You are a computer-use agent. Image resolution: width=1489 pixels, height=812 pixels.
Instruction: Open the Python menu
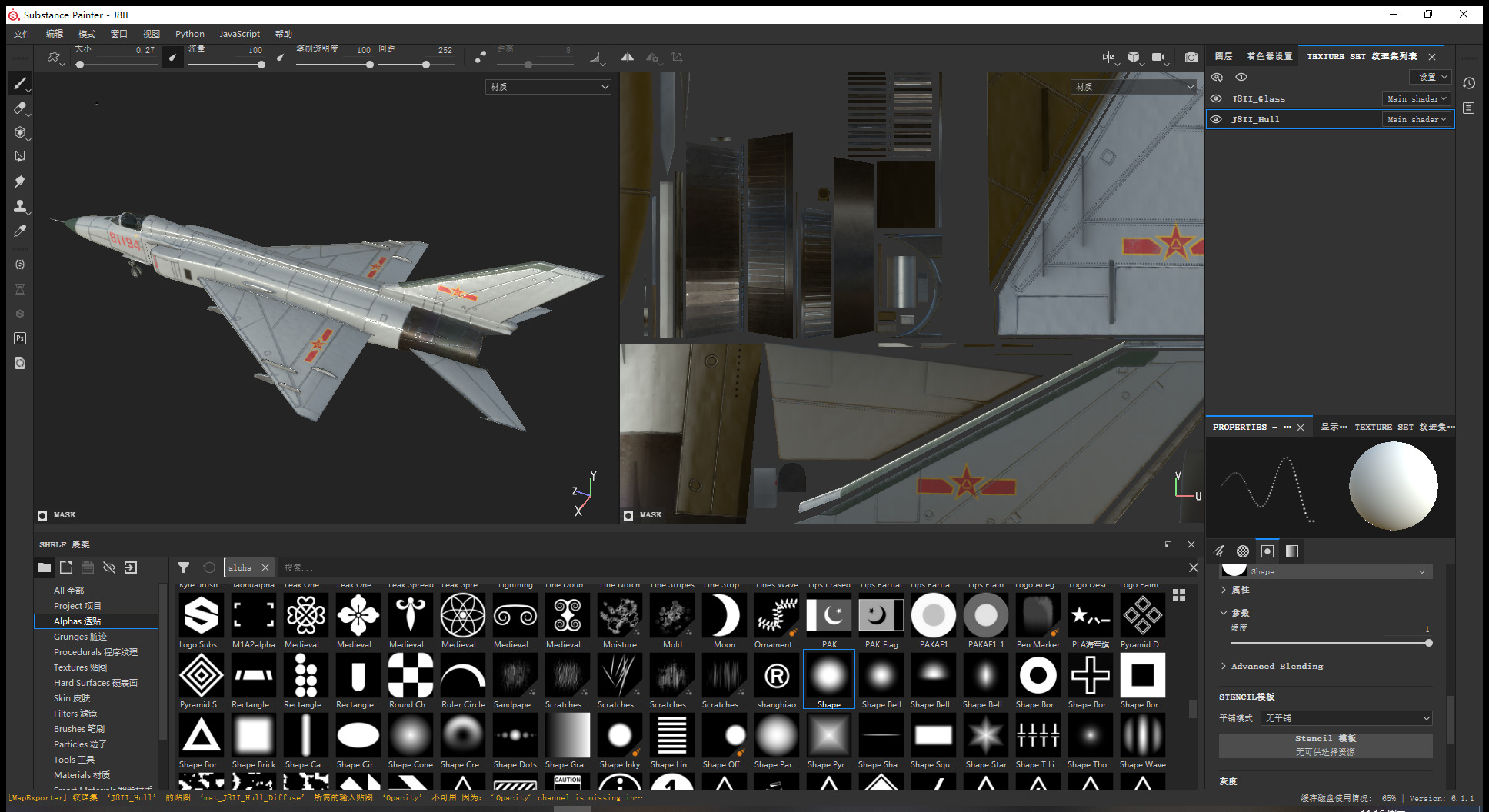click(190, 34)
